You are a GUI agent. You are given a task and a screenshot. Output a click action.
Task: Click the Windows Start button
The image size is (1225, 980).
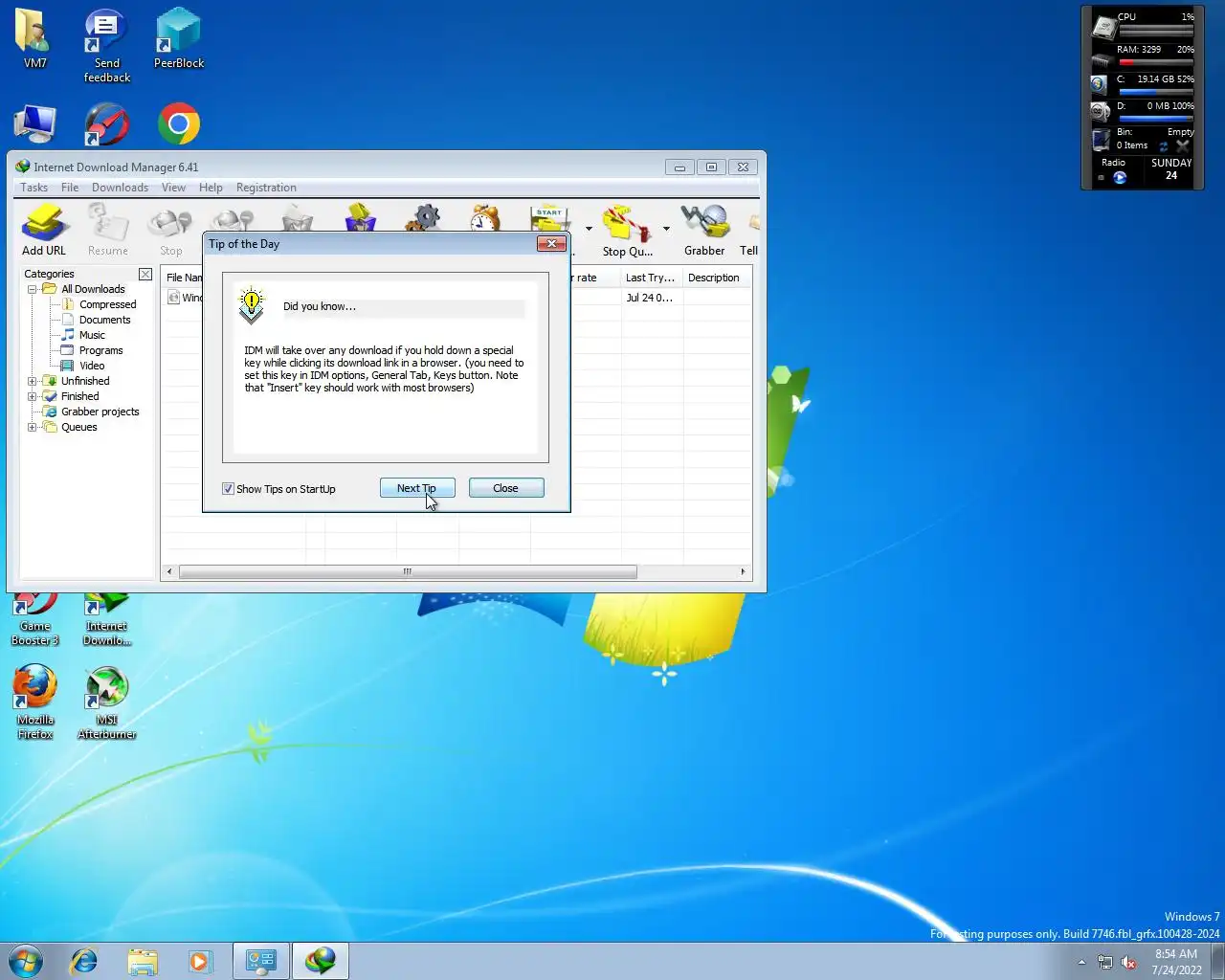26,961
